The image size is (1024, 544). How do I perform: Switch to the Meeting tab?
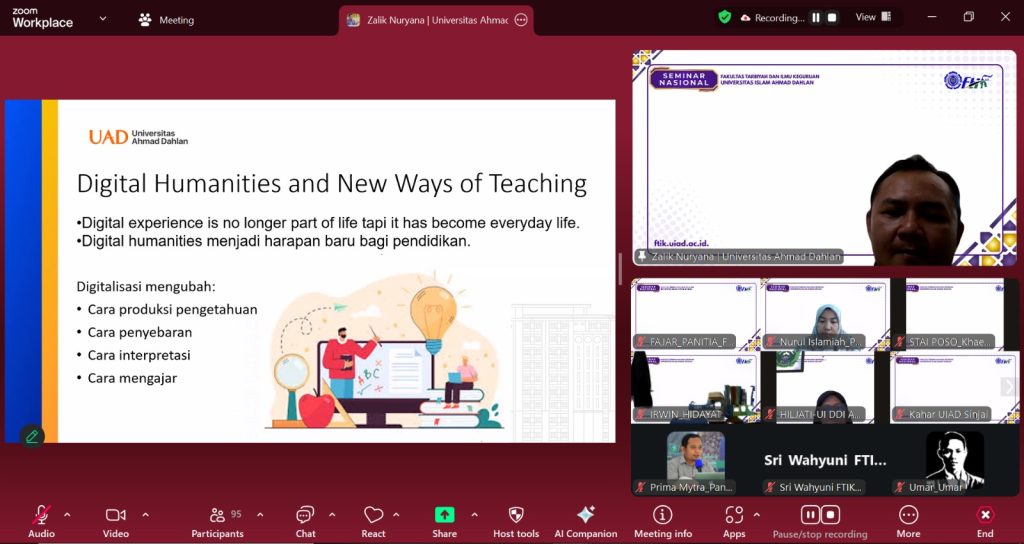[166, 20]
